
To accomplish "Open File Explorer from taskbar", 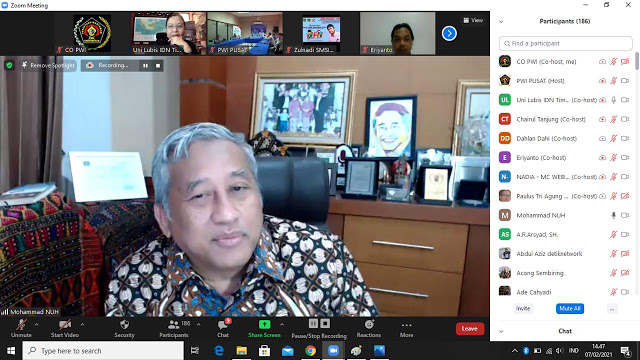I will [x=242, y=351].
